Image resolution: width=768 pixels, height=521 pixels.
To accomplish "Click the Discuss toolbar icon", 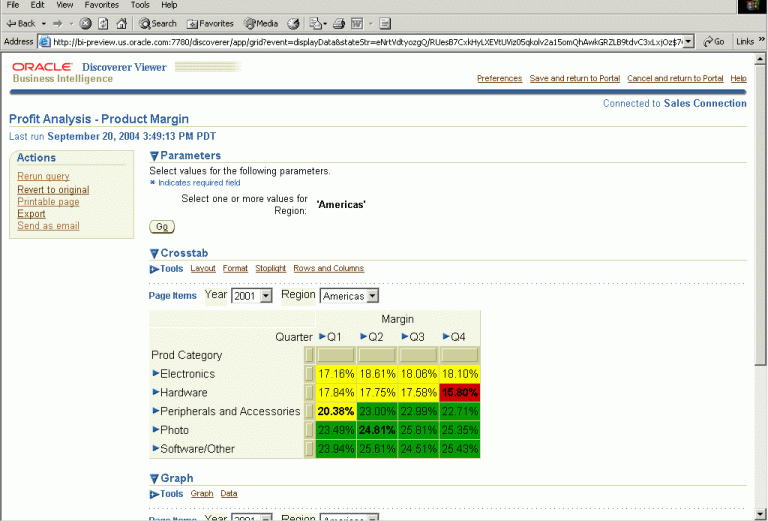I will point(385,24).
